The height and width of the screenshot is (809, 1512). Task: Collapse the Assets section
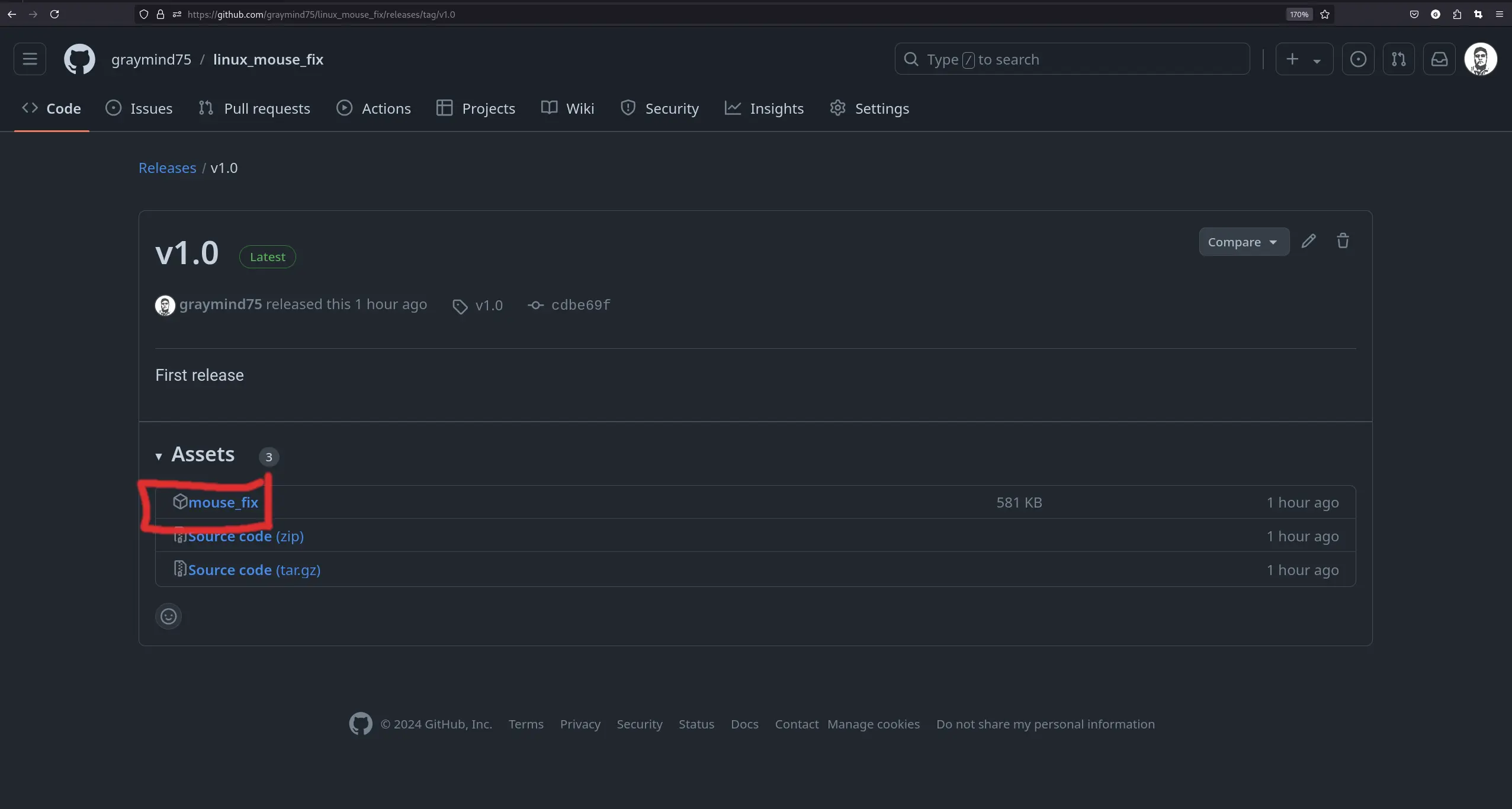[159, 456]
